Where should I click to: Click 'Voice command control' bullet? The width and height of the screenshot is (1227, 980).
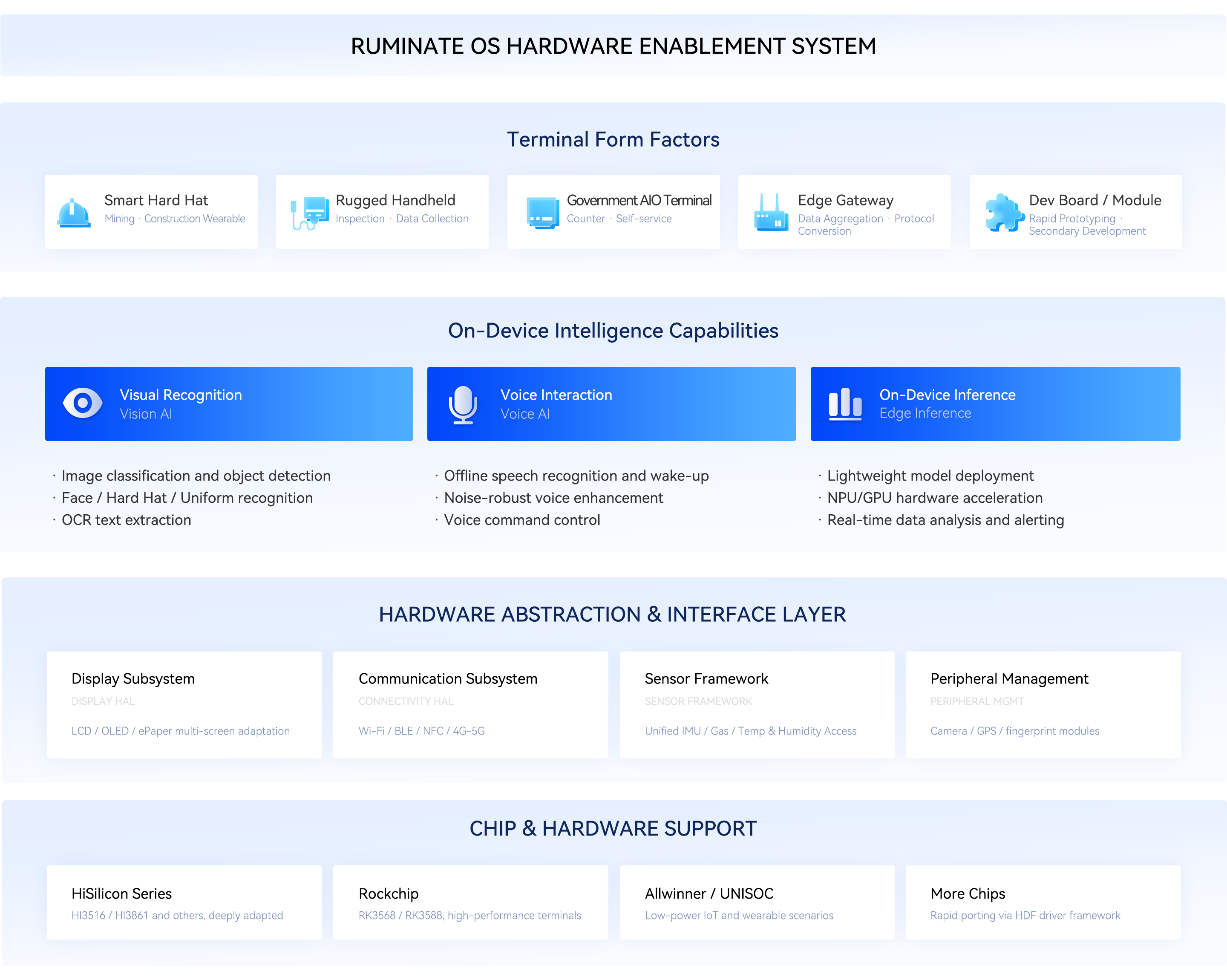click(522, 520)
